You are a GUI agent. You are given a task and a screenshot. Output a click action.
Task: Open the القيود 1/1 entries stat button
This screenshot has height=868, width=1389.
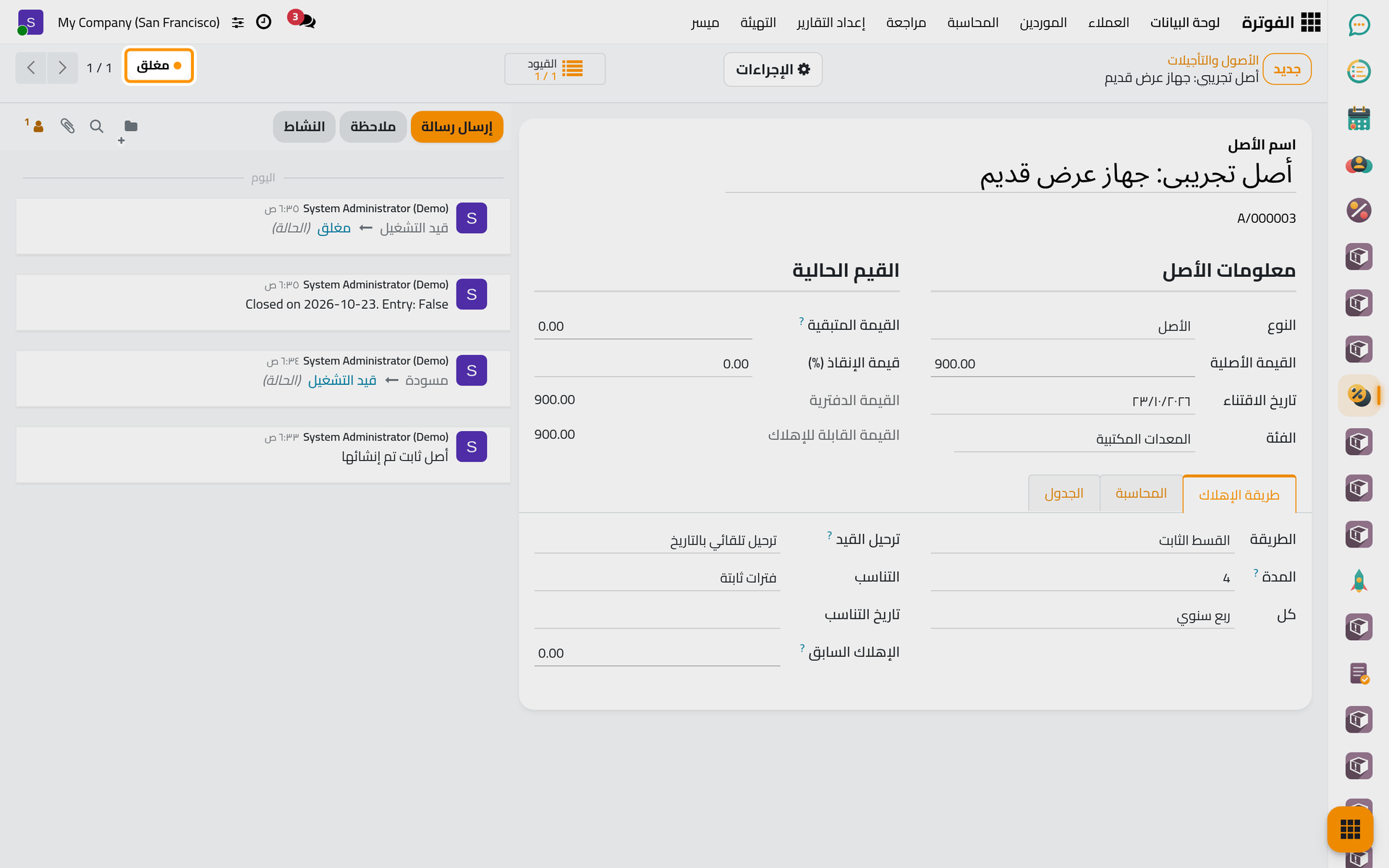(x=555, y=69)
